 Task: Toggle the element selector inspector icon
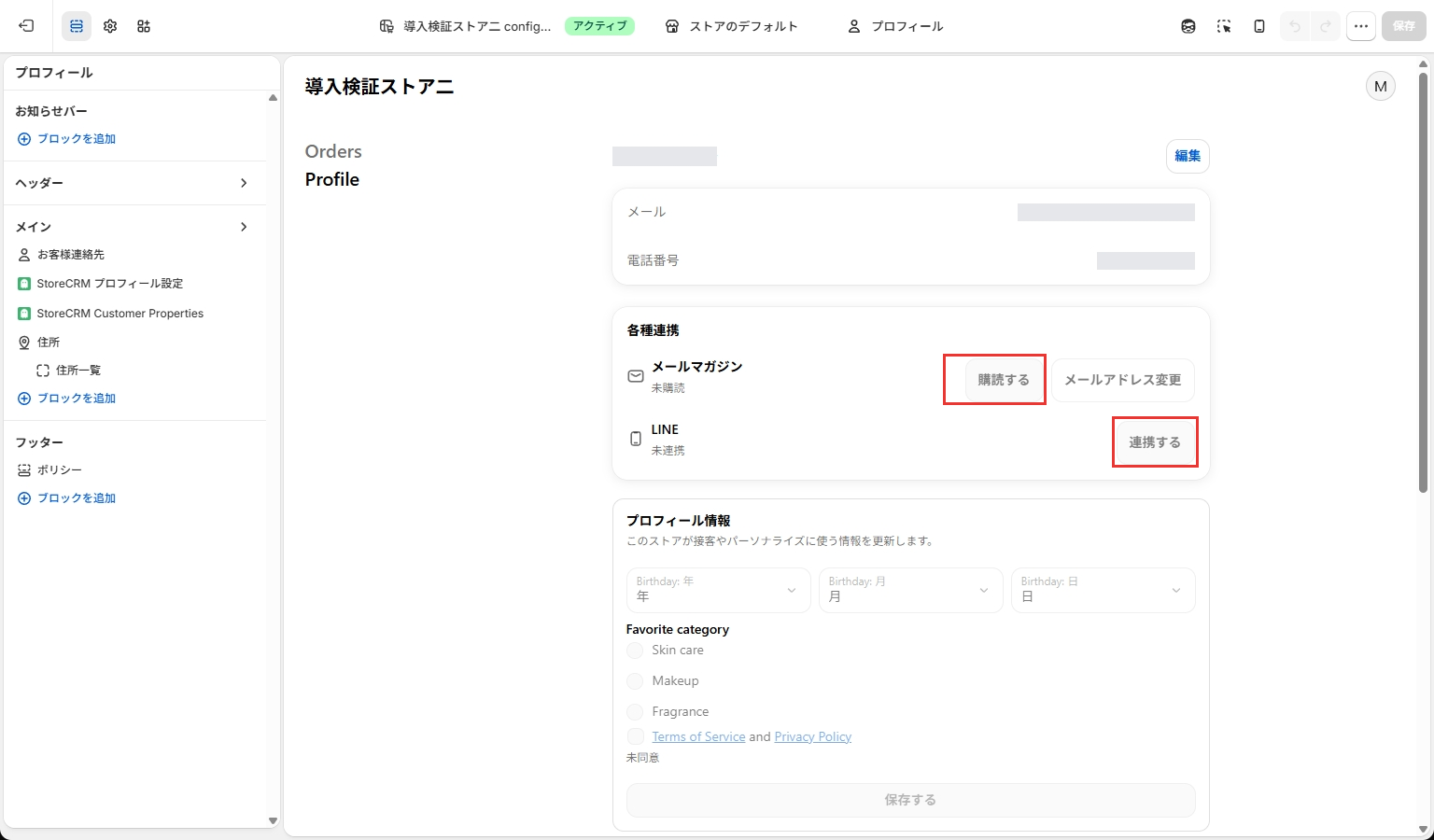click(x=1224, y=26)
